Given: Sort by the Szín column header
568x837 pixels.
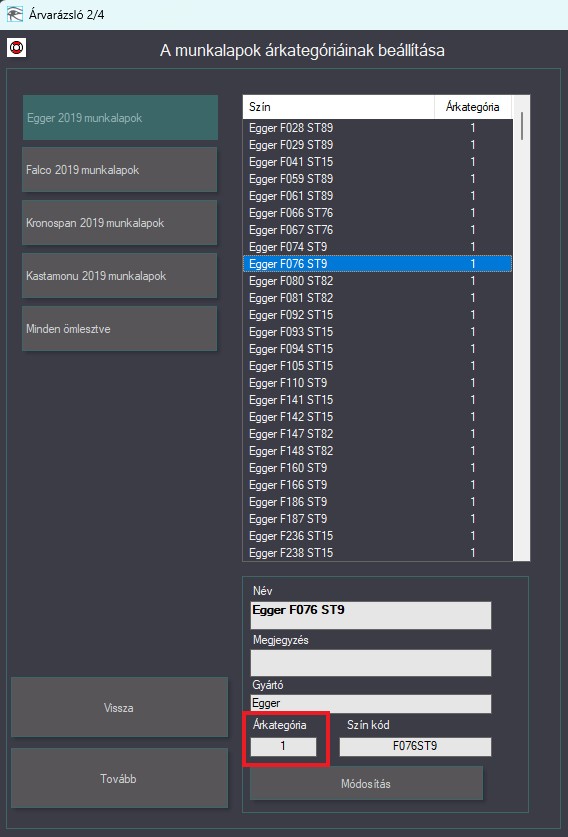Looking at the screenshot, I should (338, 107).
